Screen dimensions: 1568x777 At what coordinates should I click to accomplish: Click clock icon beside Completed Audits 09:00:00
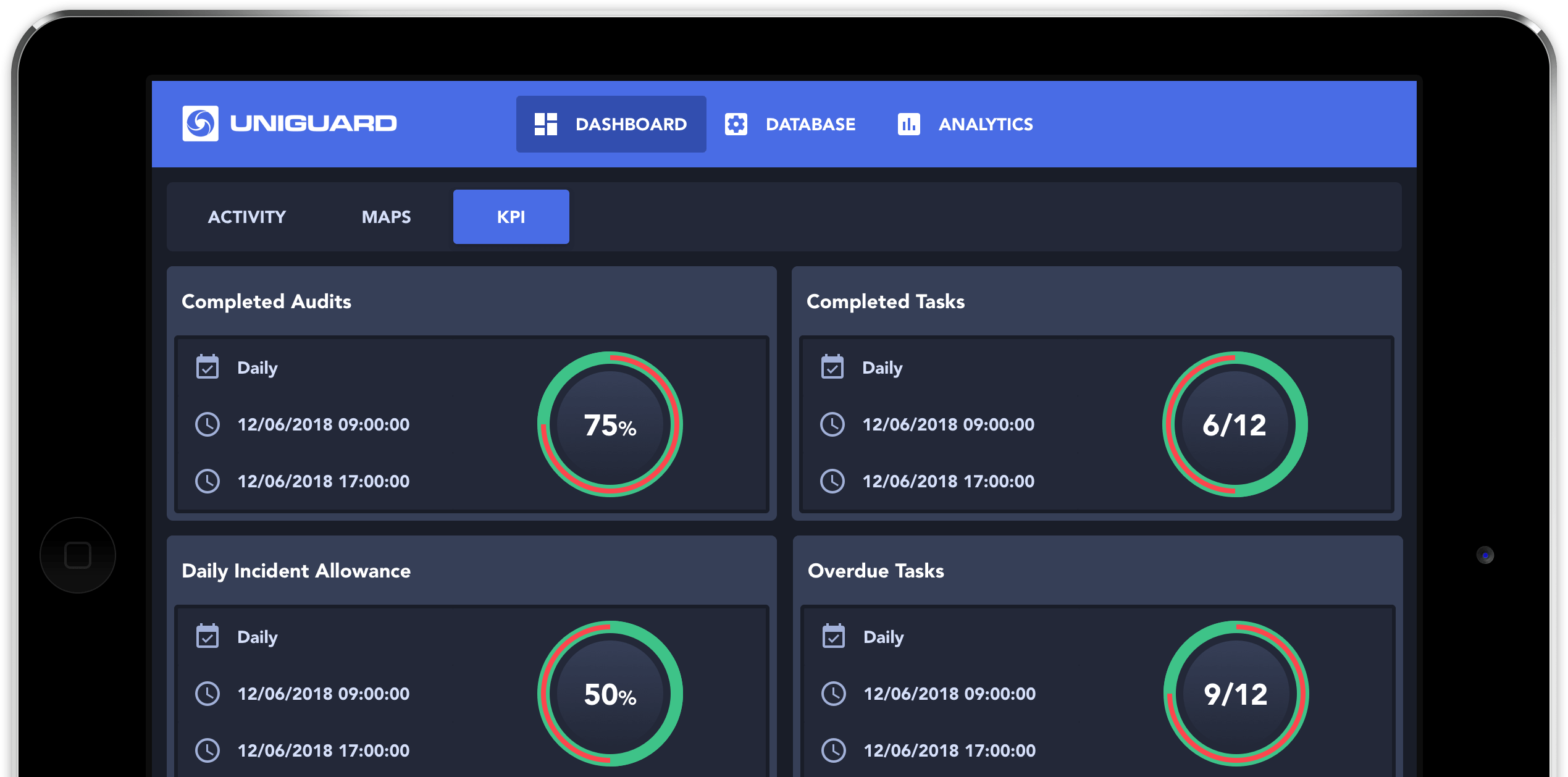(x=208, y=424)
